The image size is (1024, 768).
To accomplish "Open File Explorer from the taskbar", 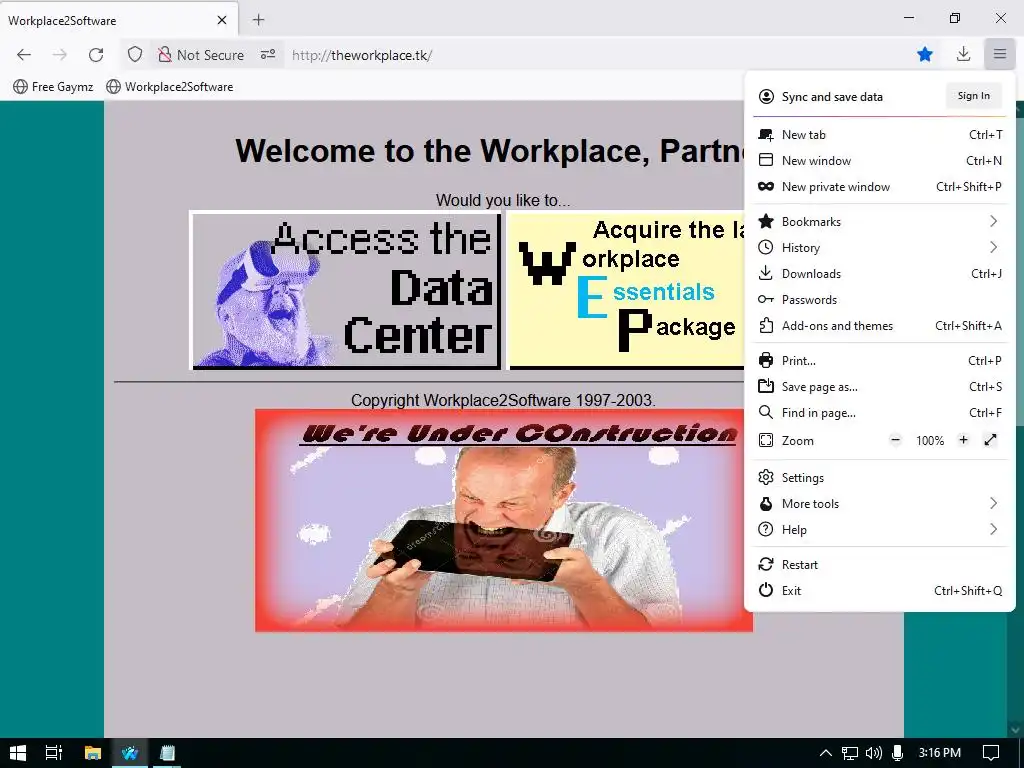I will click(x=93, y=753).
